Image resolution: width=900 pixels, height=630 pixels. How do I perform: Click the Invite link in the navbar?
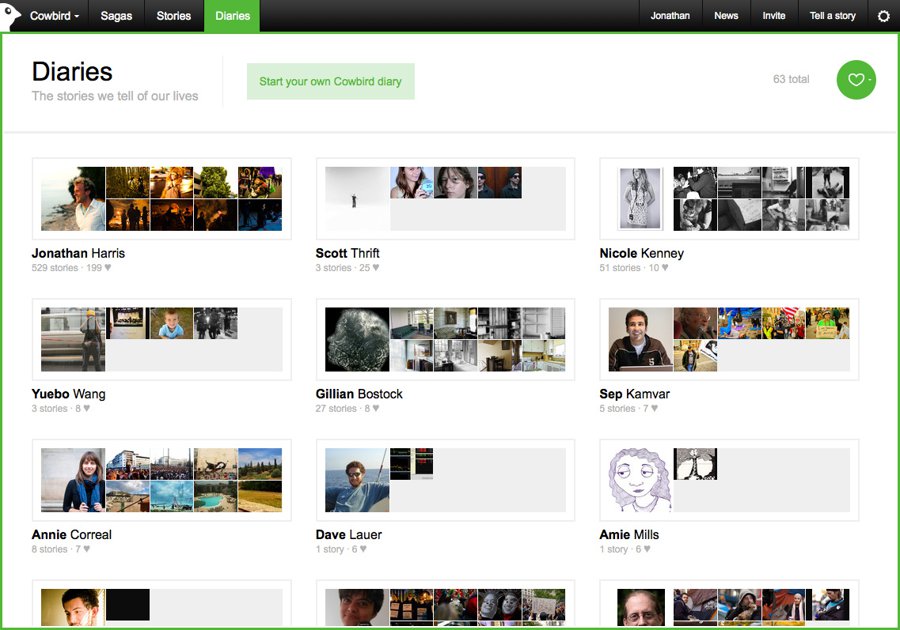tap(774, 15)
